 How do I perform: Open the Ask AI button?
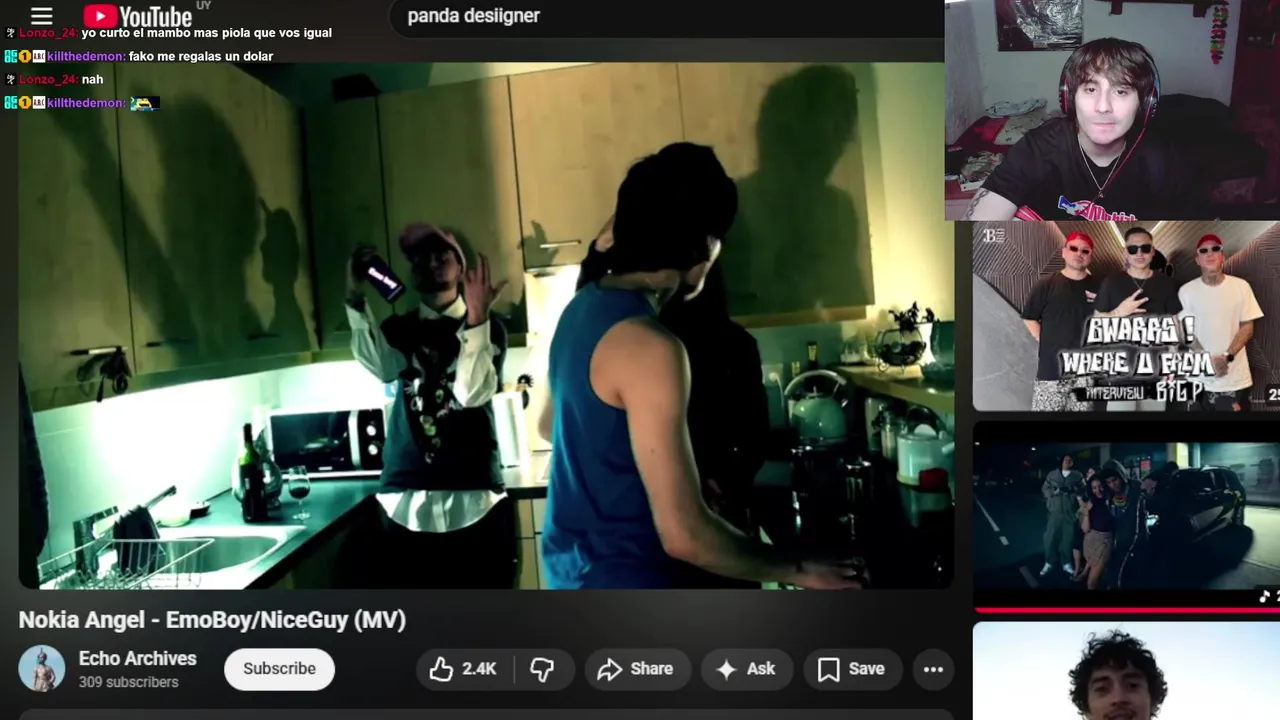click(746, 669)
